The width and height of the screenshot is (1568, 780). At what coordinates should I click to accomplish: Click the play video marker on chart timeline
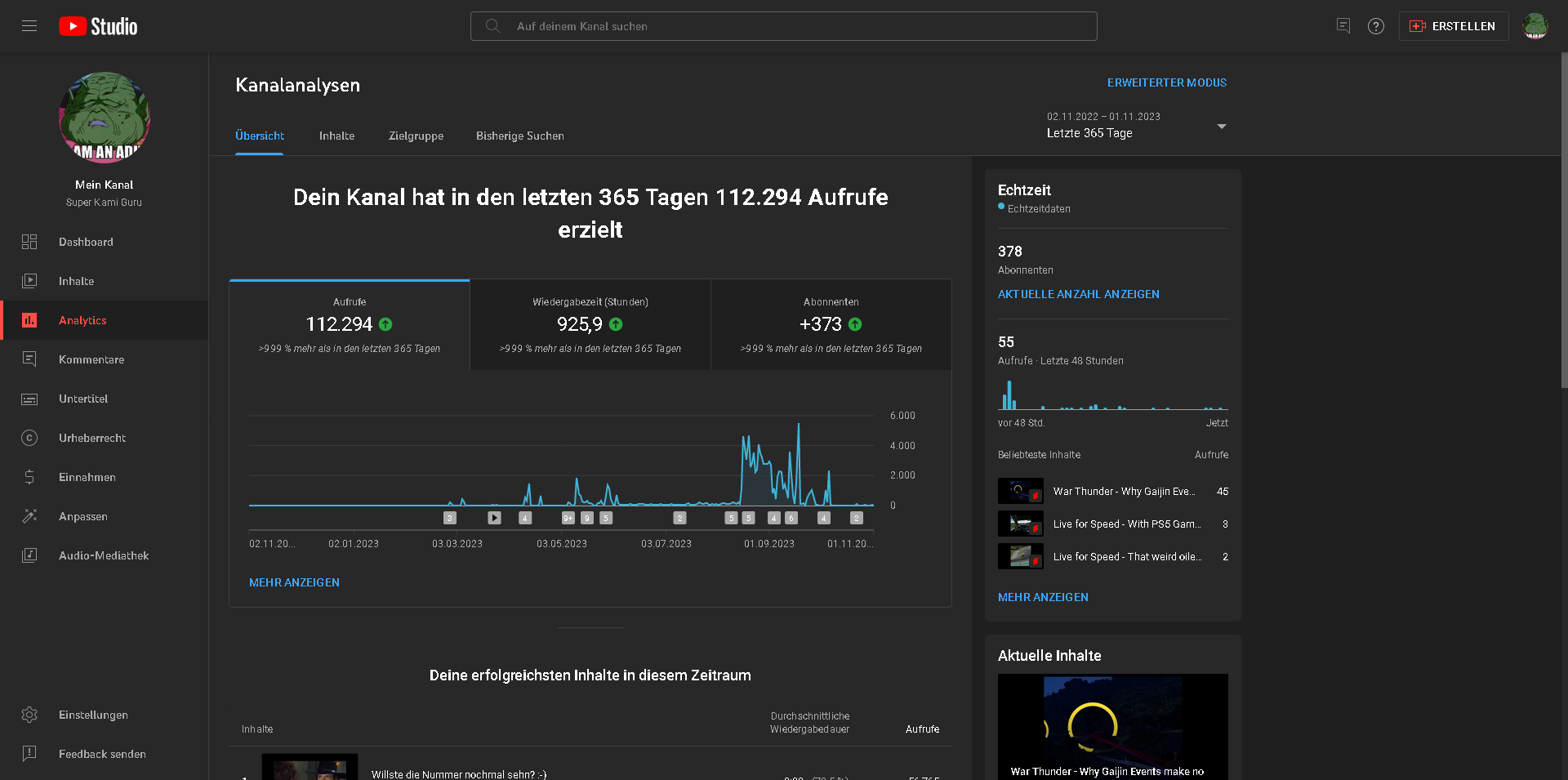pyautogui.click(x=494, y=518)
